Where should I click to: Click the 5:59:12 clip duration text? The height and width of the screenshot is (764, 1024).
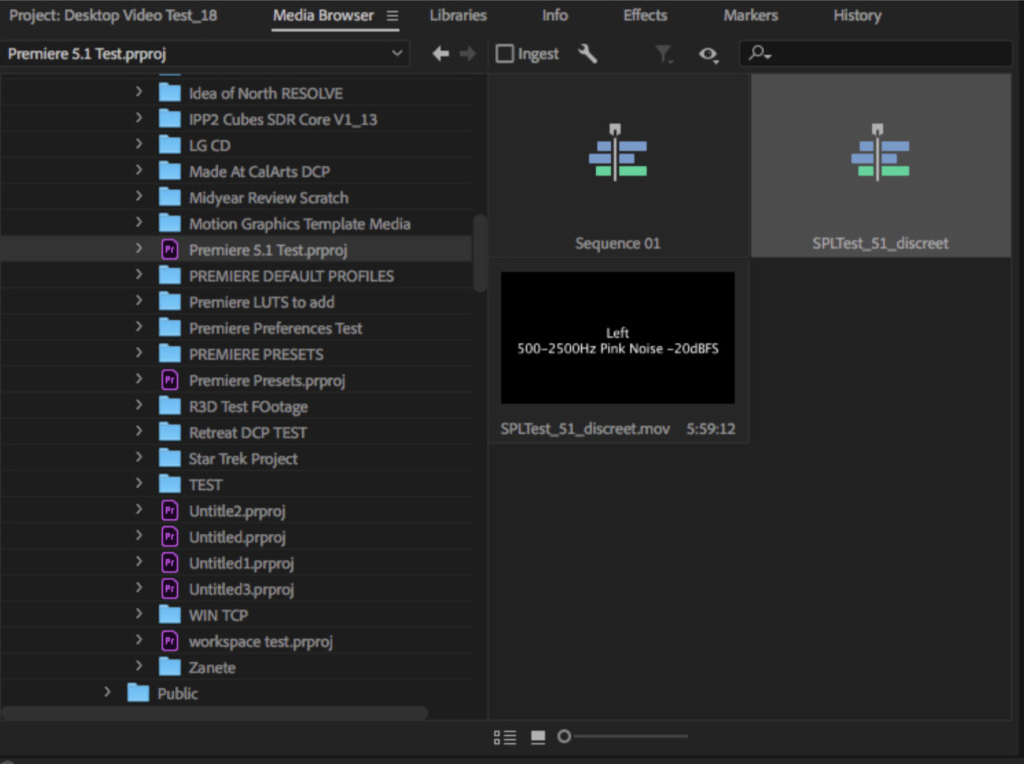[x=711, y=429]
